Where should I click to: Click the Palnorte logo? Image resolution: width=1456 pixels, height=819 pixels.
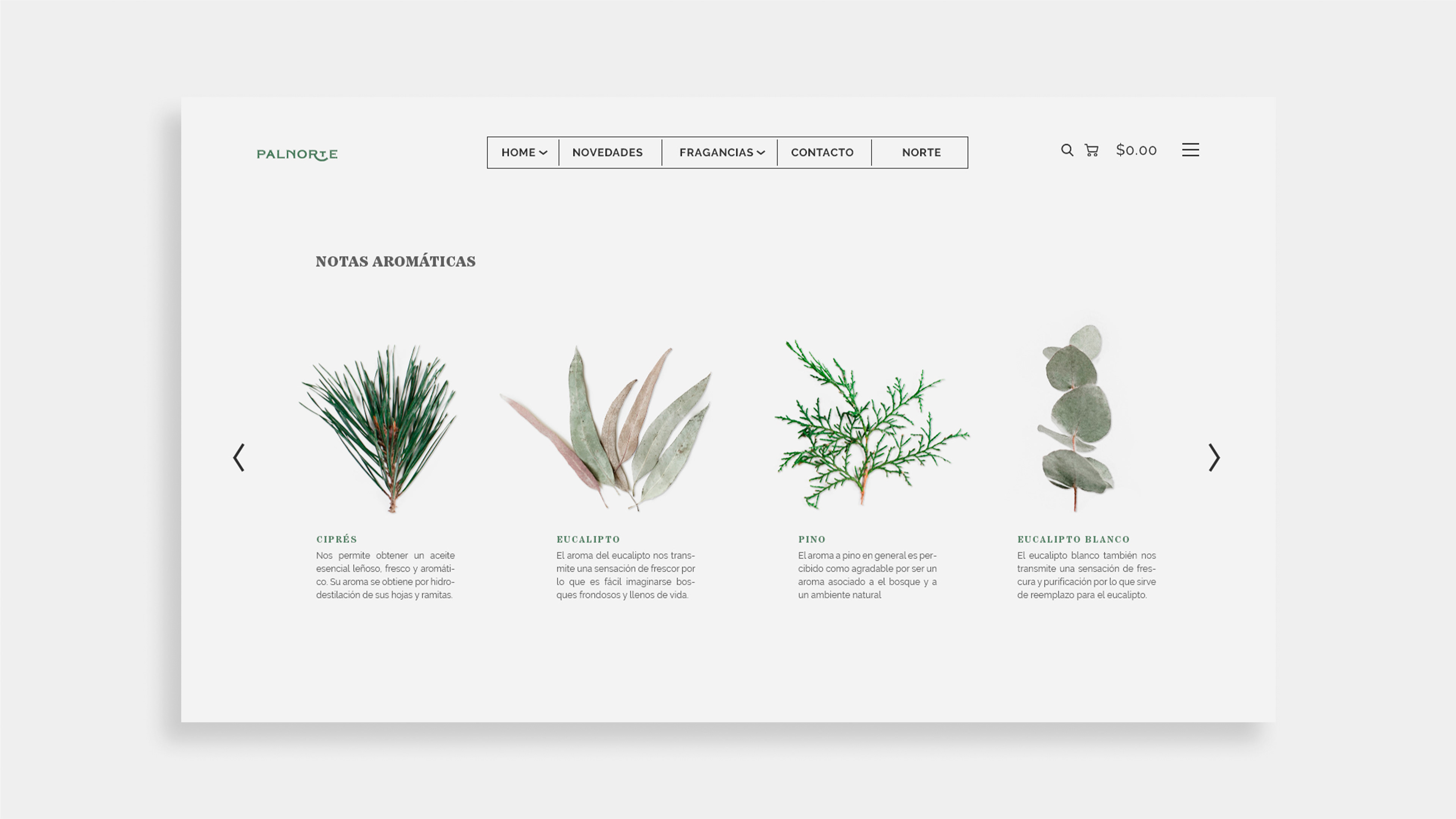297,155
